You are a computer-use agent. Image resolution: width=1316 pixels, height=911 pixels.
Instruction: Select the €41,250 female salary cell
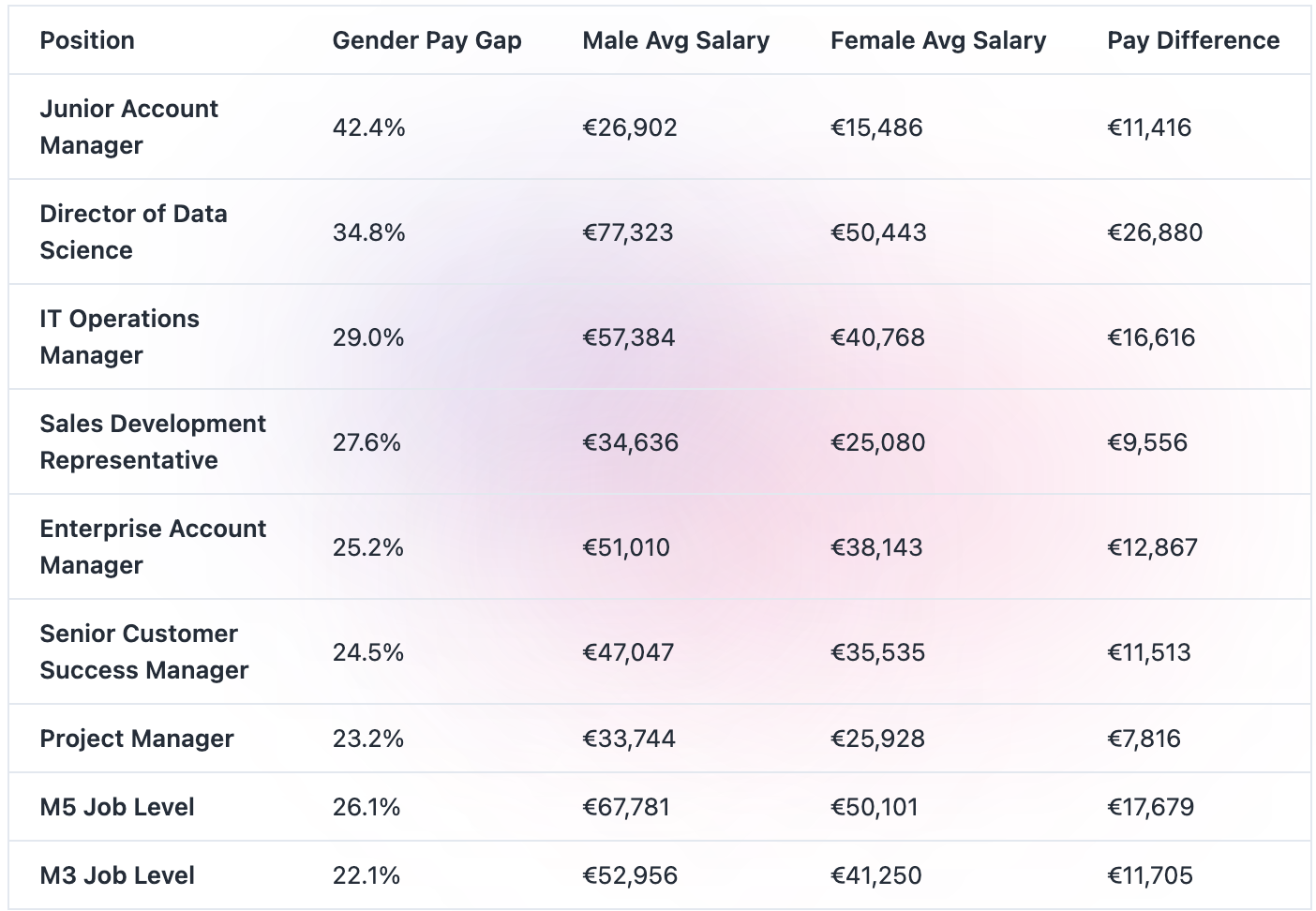(875, 875)
